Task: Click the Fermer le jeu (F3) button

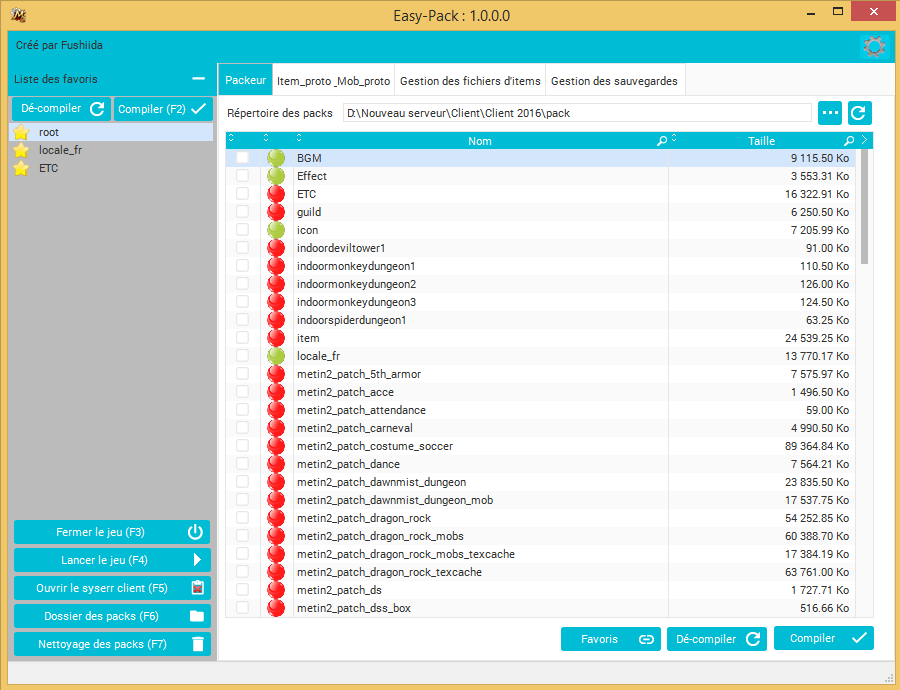Action: pyautogui.click(x=112, y=532)
